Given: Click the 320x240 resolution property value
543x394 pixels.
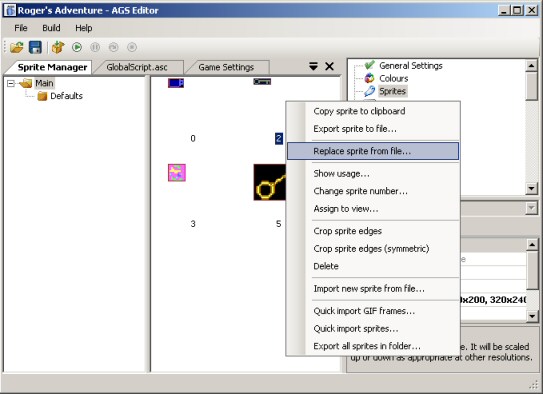Looking at the screenshot, I should coord(493,300).
